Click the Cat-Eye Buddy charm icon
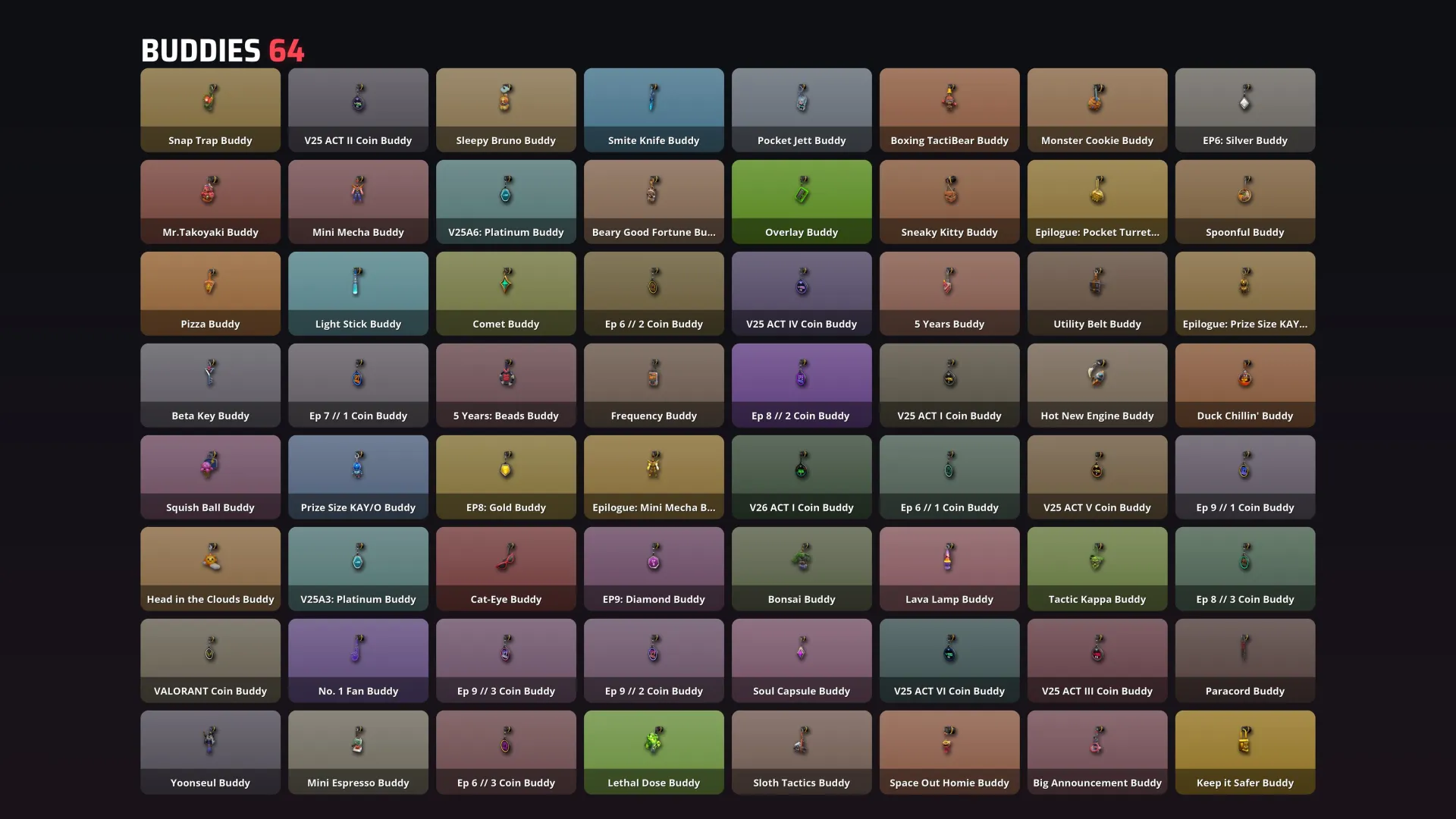 (x=506, y=557)
